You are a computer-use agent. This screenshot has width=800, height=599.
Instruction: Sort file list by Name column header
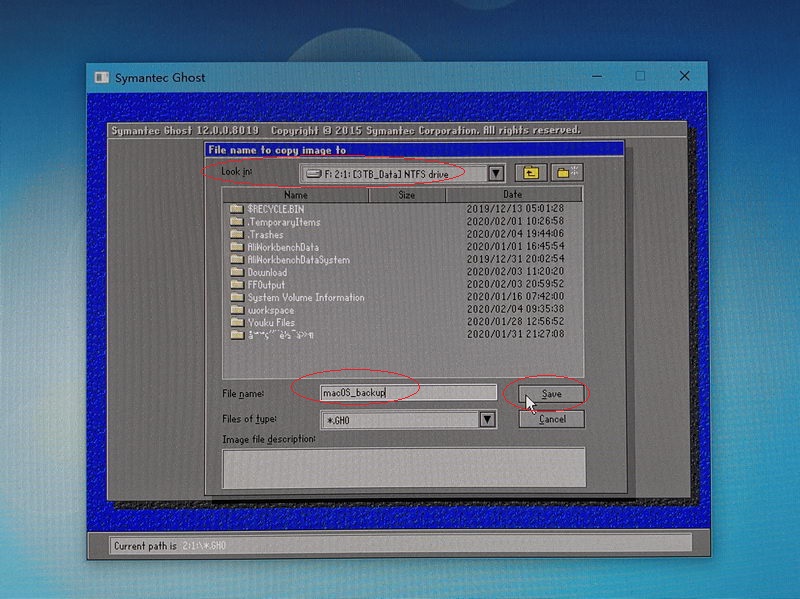296,195
